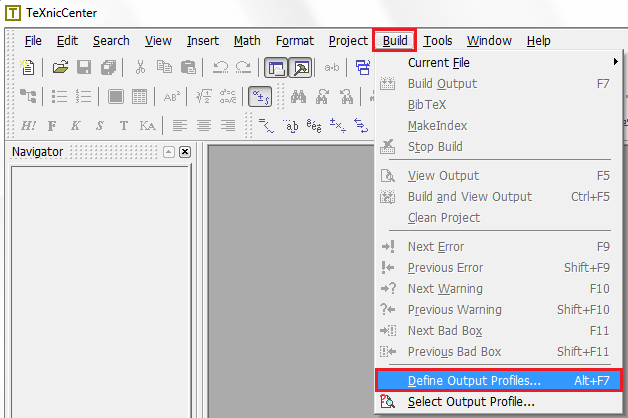The height and width of the screenshot is (418, 628).
Task: Expand the Current File submenu
Action: click(x=499, y=62)
